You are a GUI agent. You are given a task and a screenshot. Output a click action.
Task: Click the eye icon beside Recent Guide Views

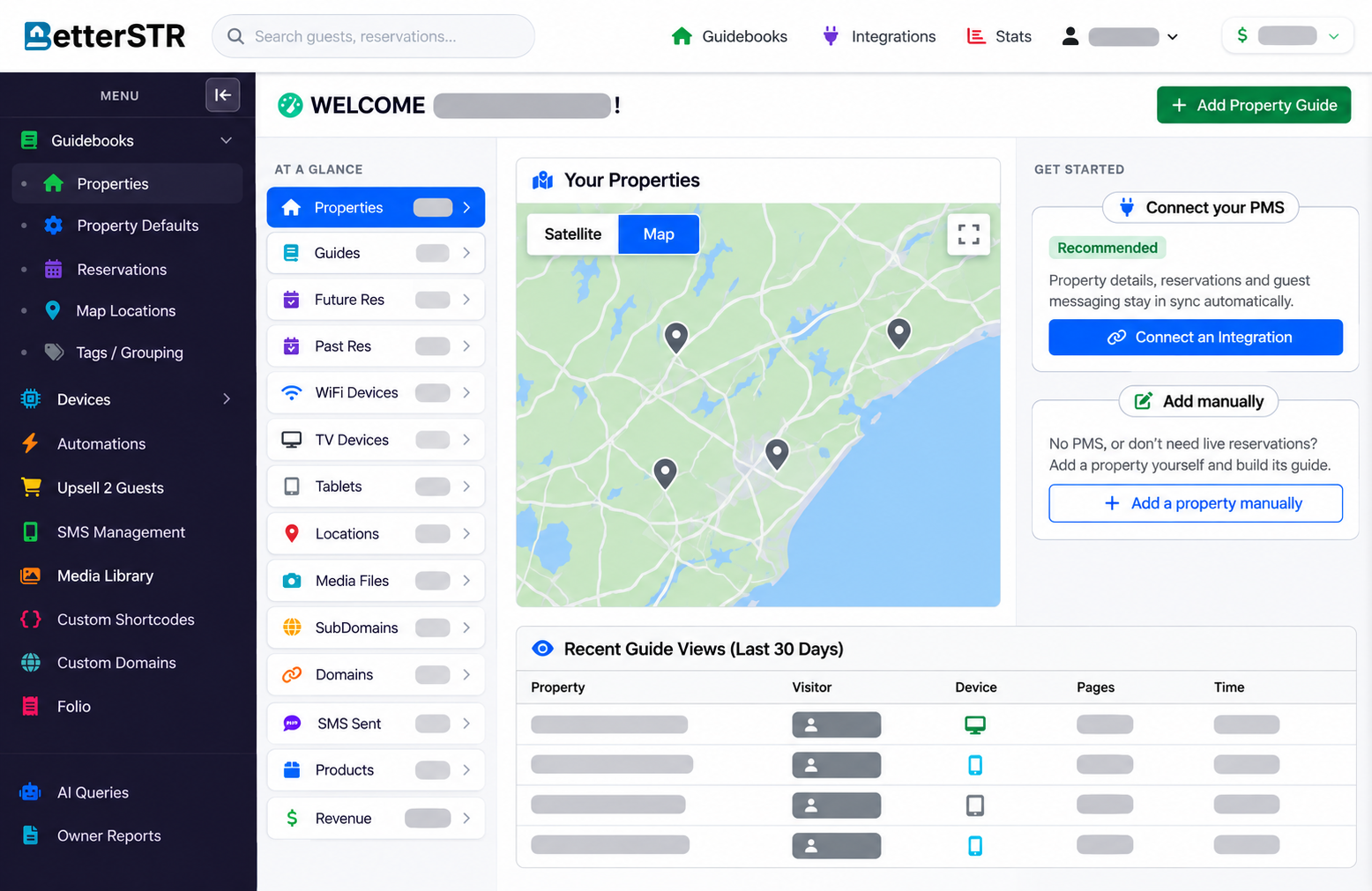pyautogui.click(x=543, y=649)
